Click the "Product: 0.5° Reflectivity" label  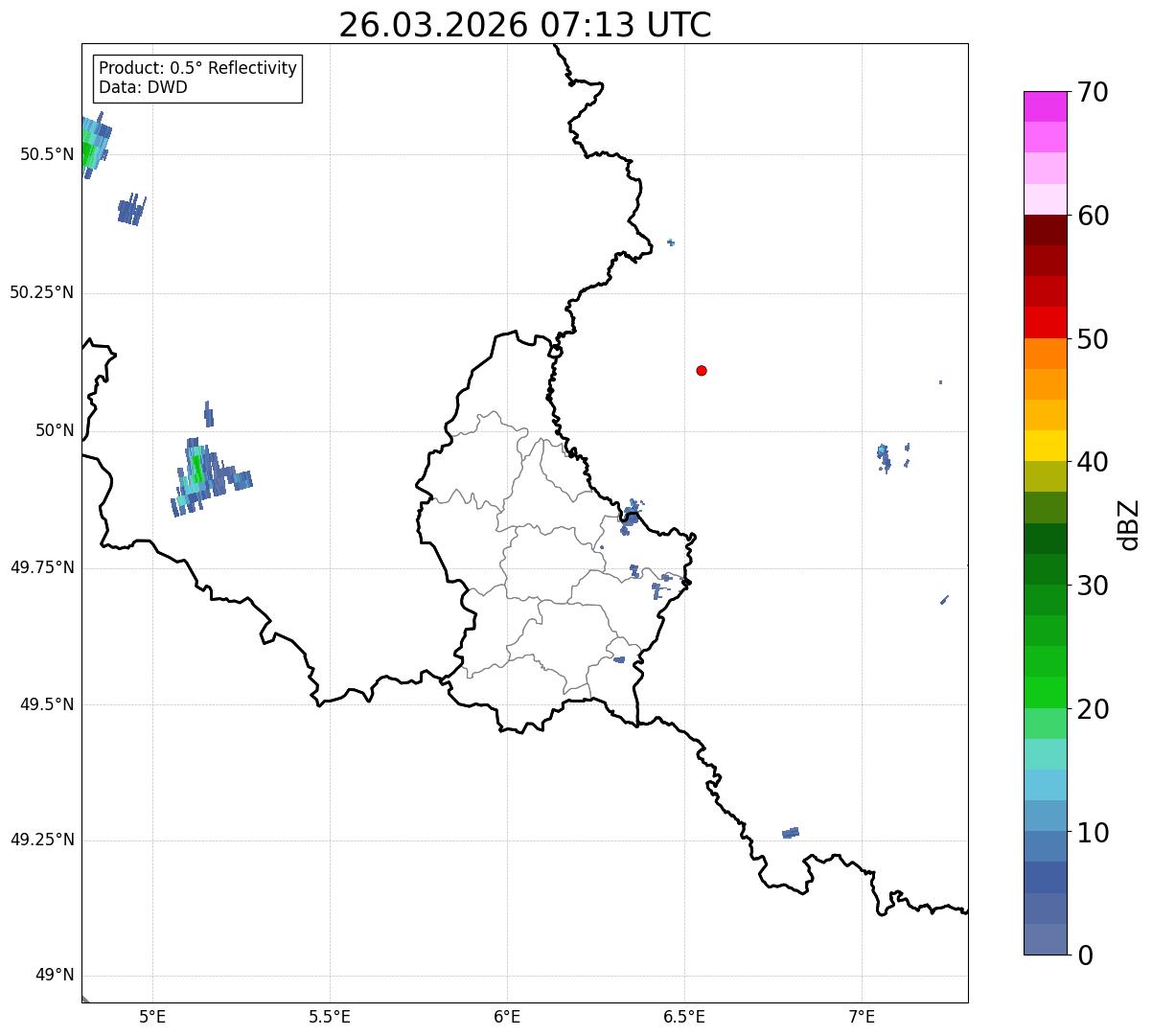pos(197,68)
